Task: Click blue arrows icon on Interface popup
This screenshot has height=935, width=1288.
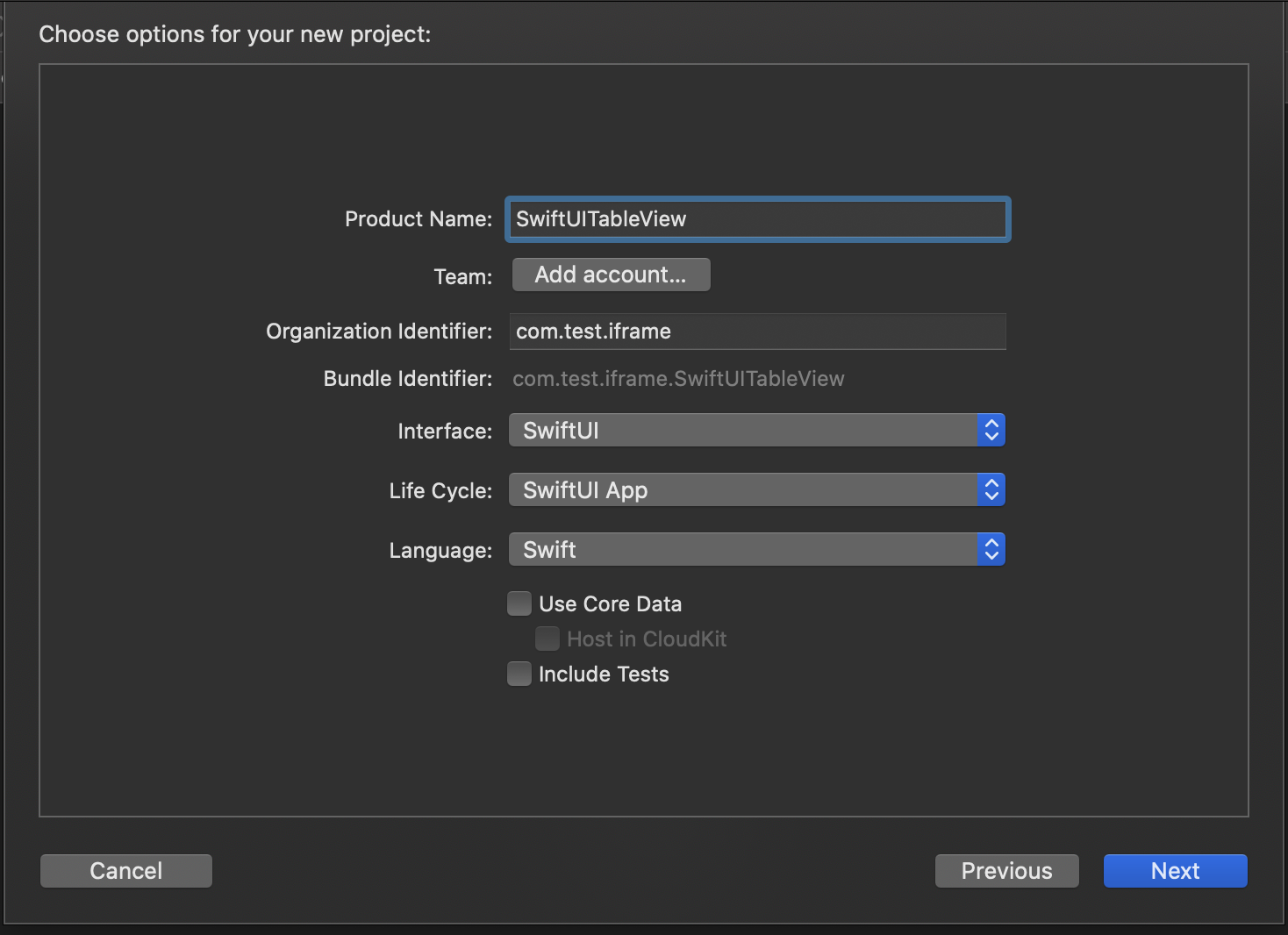Action: click(x=991, y=431)
